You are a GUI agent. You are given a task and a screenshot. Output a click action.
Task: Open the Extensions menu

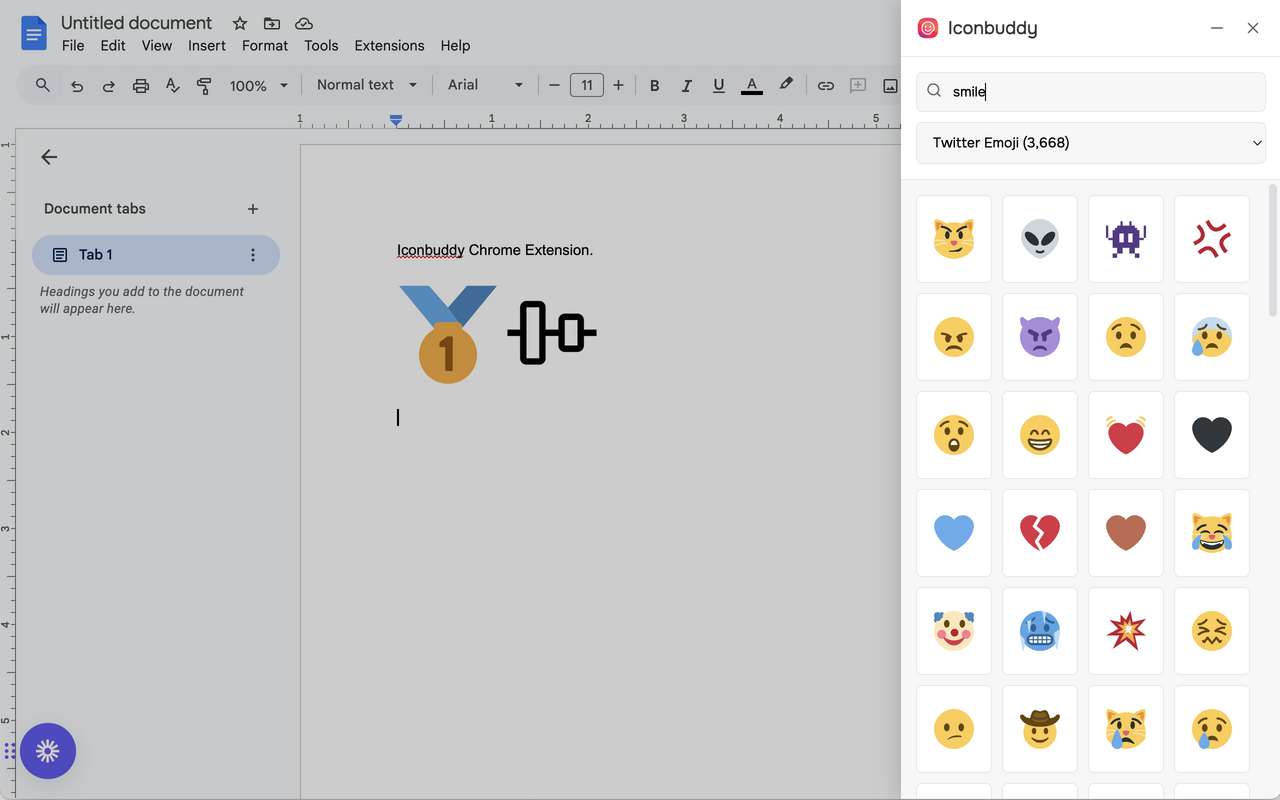(x=389, y=45)
